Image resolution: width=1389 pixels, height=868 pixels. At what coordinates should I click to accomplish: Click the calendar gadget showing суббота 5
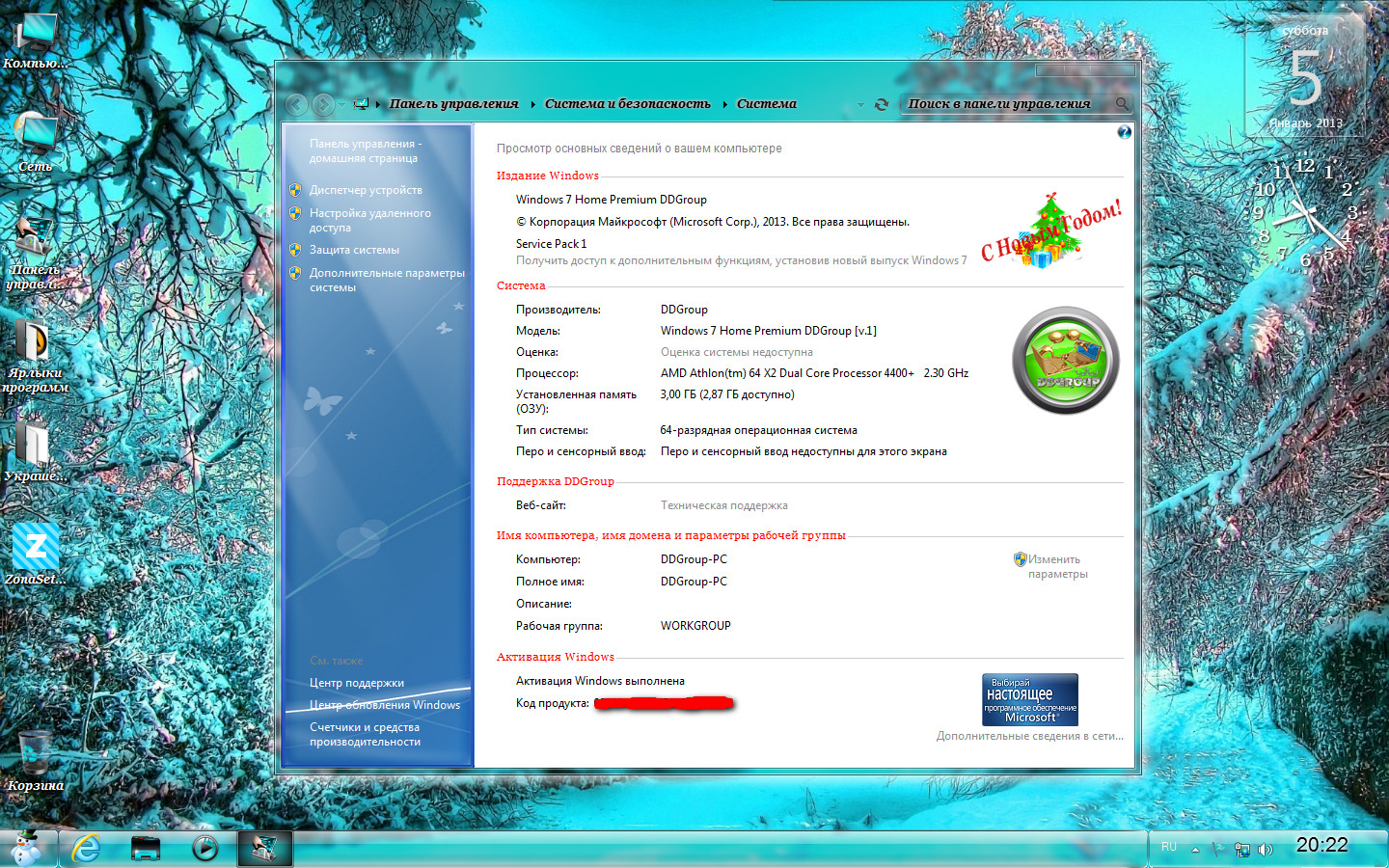(1305, 77)
